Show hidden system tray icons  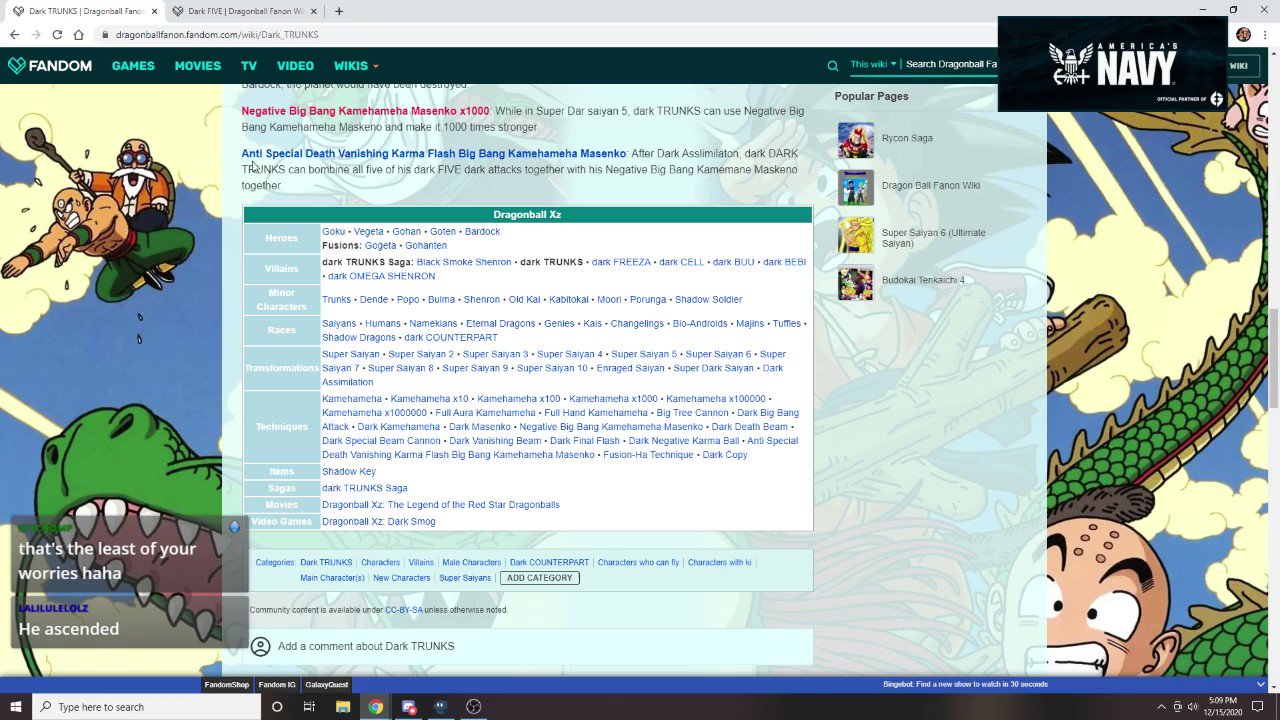[1162, 707]
